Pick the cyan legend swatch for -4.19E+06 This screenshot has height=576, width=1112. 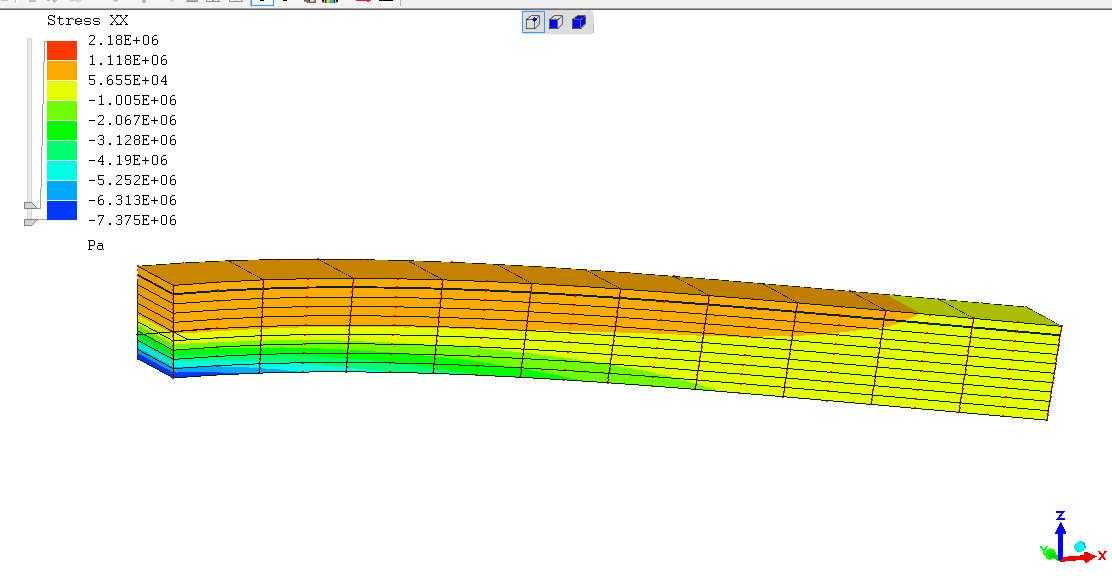(62, 170)
